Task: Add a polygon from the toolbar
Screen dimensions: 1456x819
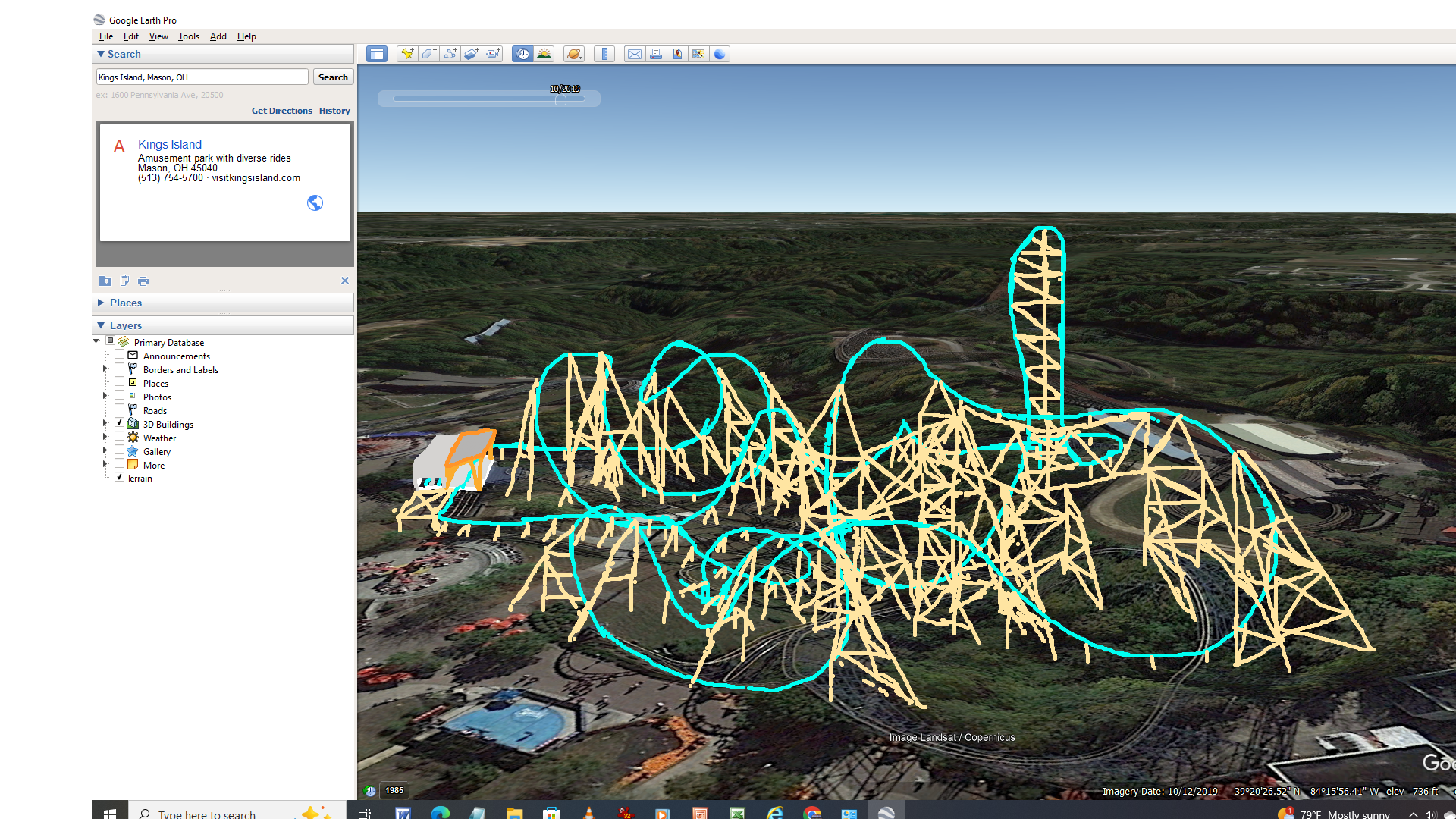Action: pyautogui.click(x=428, y=54)
